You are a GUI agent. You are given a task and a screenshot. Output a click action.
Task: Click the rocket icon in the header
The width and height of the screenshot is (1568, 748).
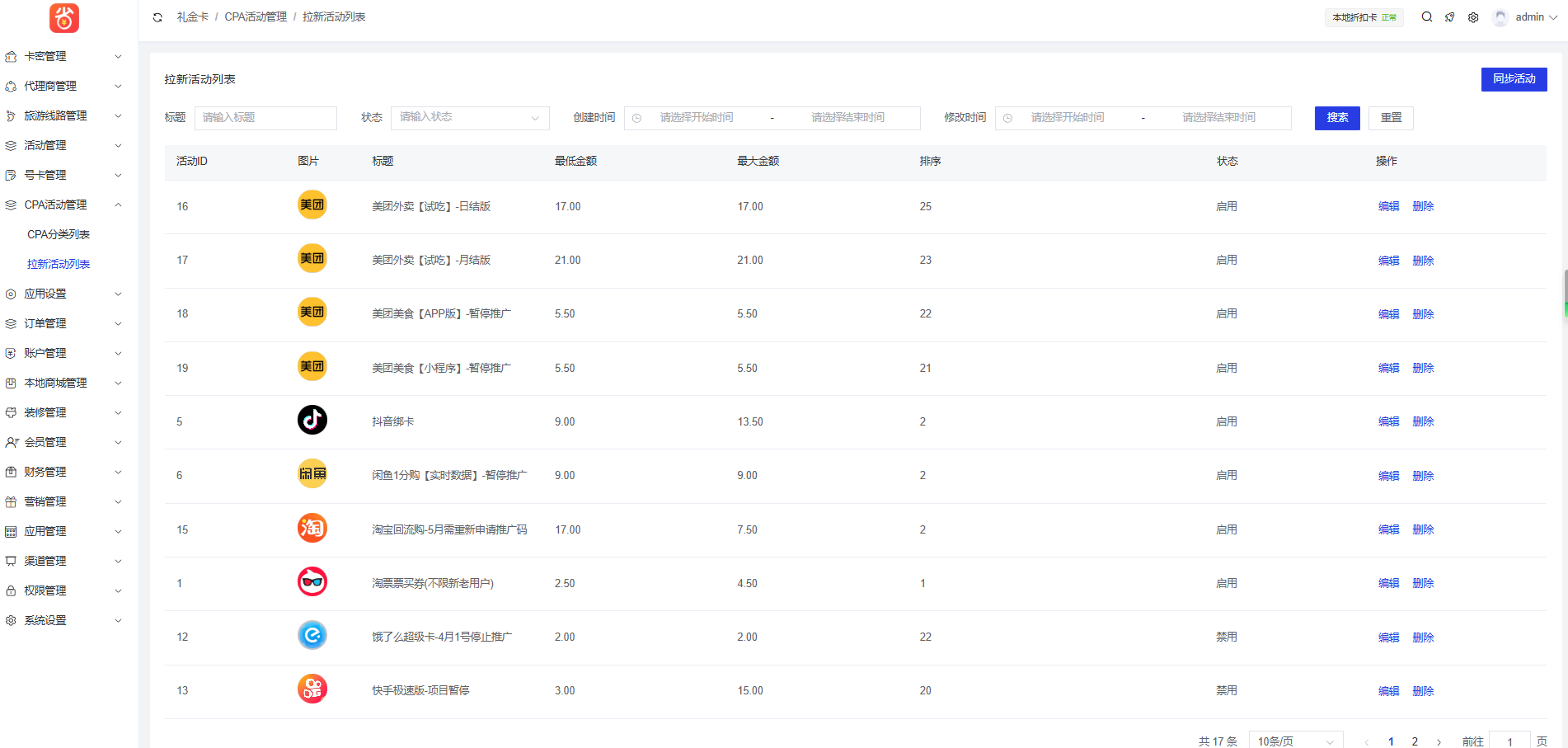coord(1449,17)
